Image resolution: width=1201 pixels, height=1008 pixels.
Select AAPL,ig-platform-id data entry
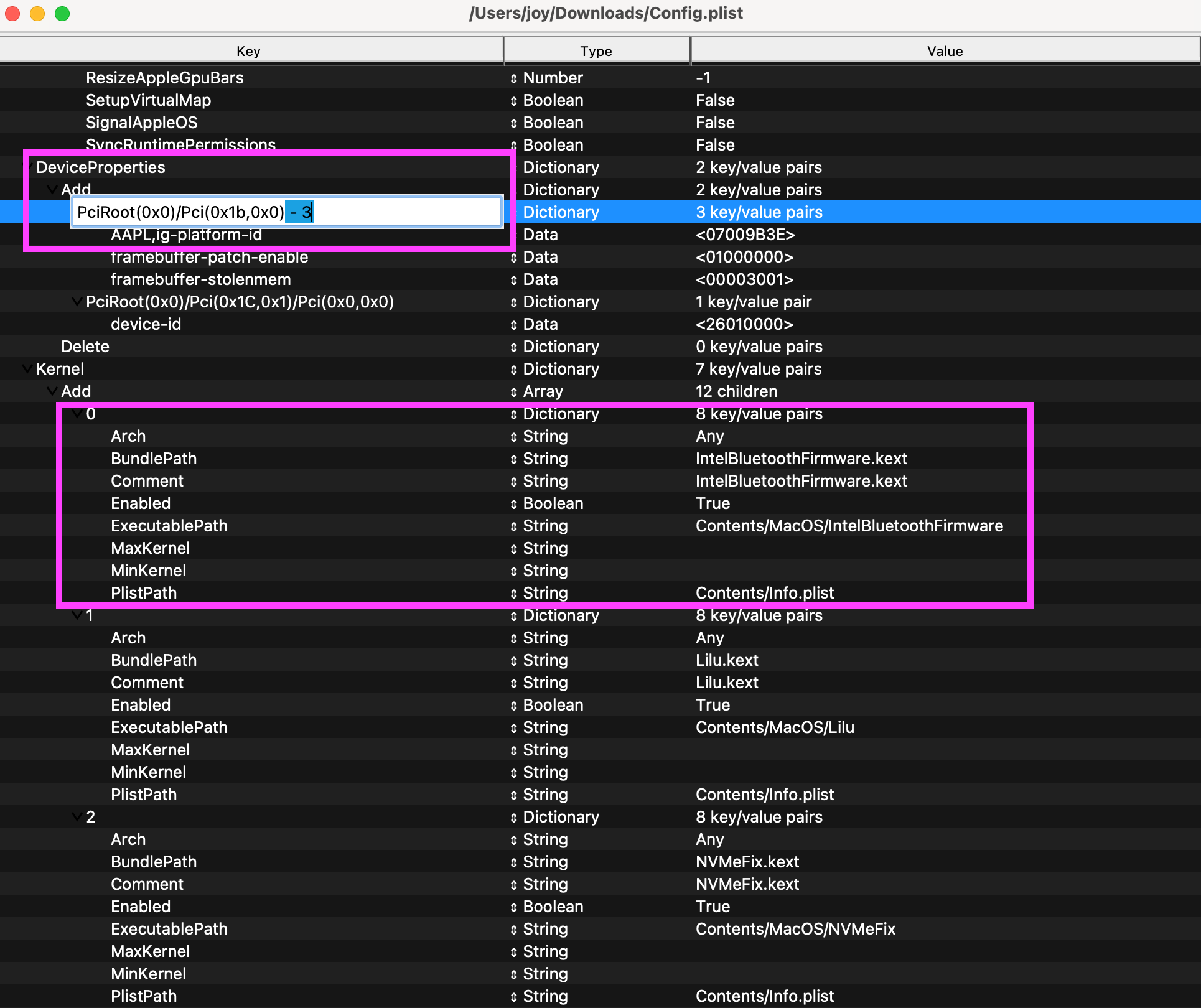(x=600, y=234)
